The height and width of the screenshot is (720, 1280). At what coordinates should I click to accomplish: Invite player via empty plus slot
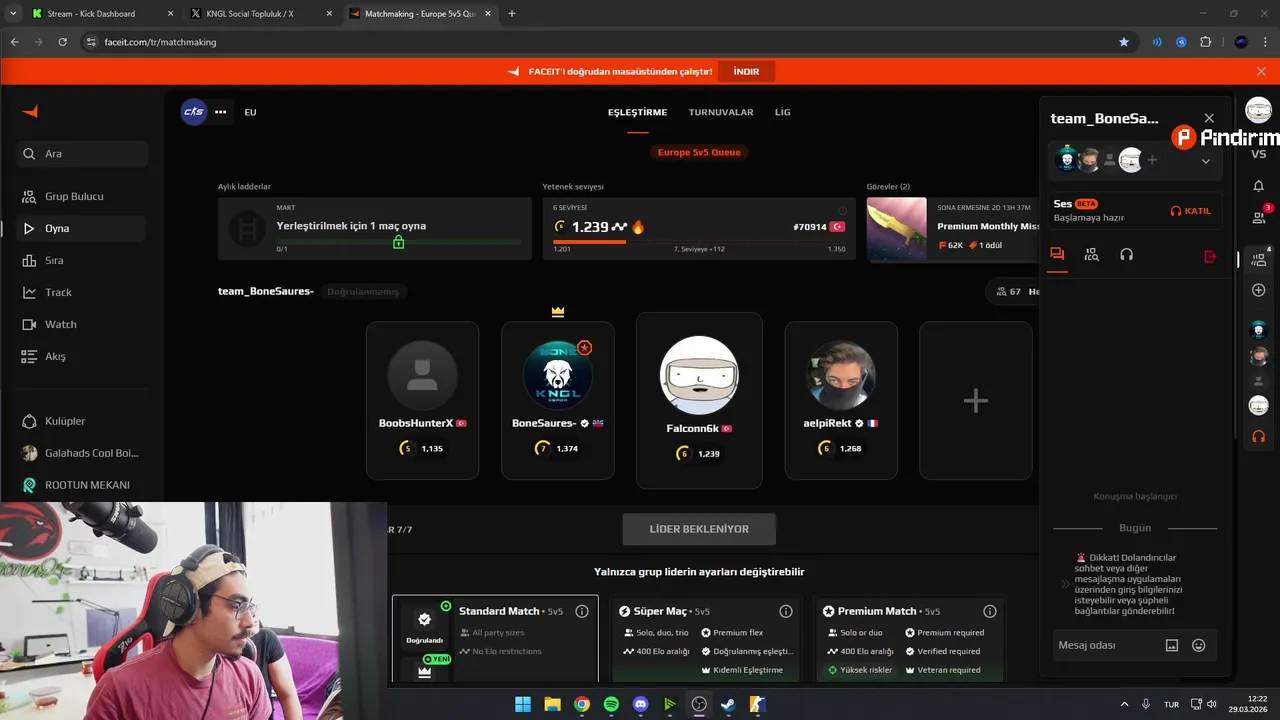pyautogui.click(x=975, y=400)
